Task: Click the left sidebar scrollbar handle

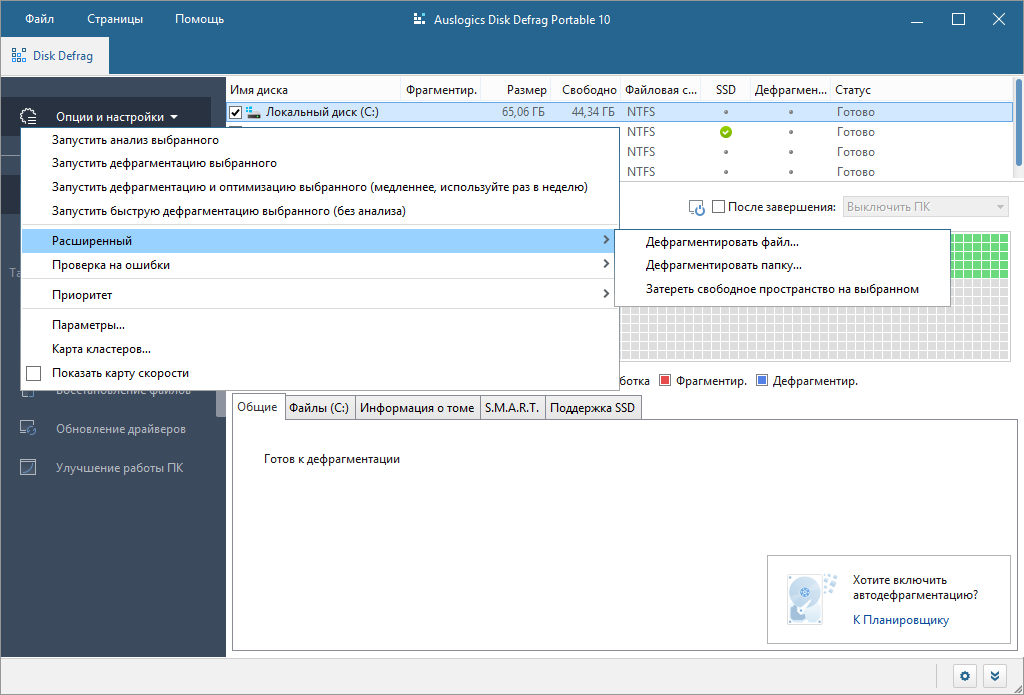Action: pyautogui.click(x=219, y=404)
